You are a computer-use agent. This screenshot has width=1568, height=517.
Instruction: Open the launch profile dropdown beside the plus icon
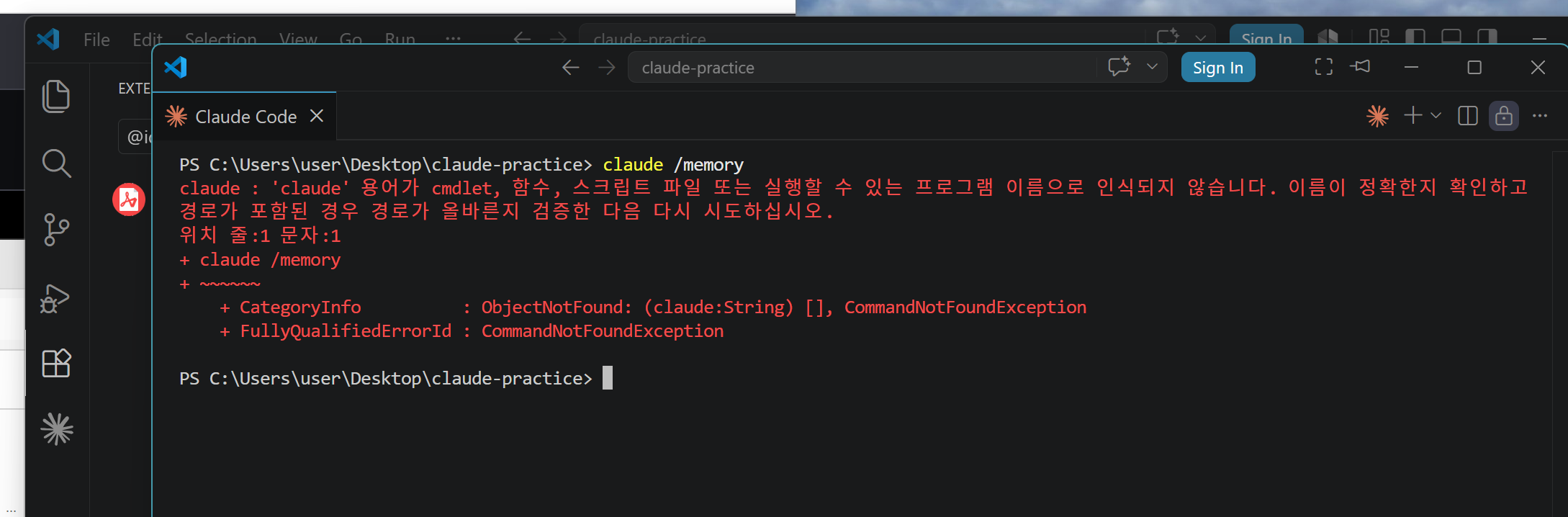point(1436,115)
